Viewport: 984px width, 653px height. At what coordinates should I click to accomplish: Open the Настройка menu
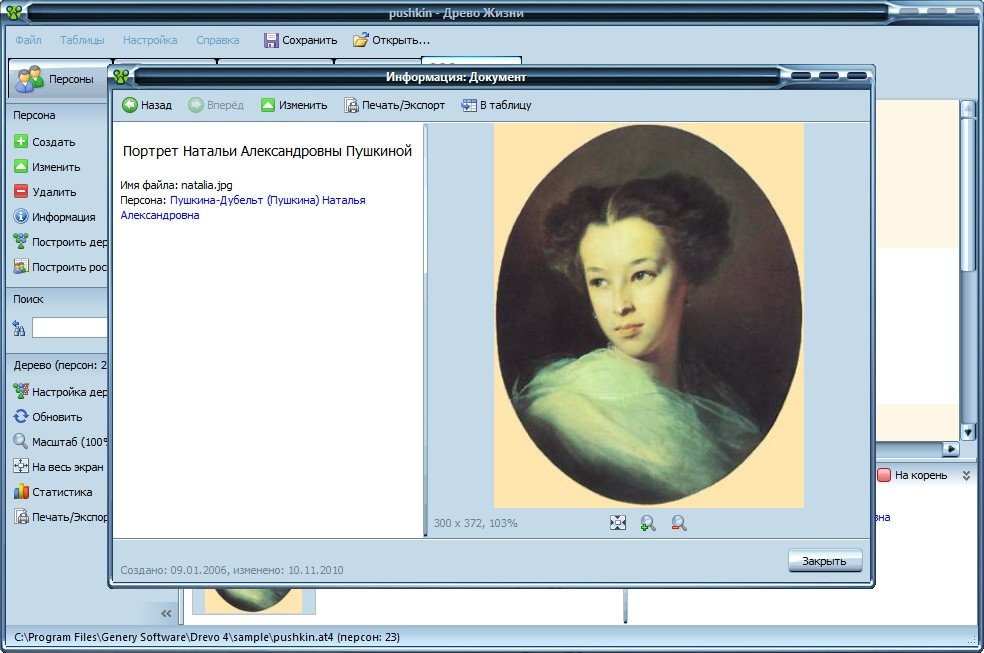150,40
